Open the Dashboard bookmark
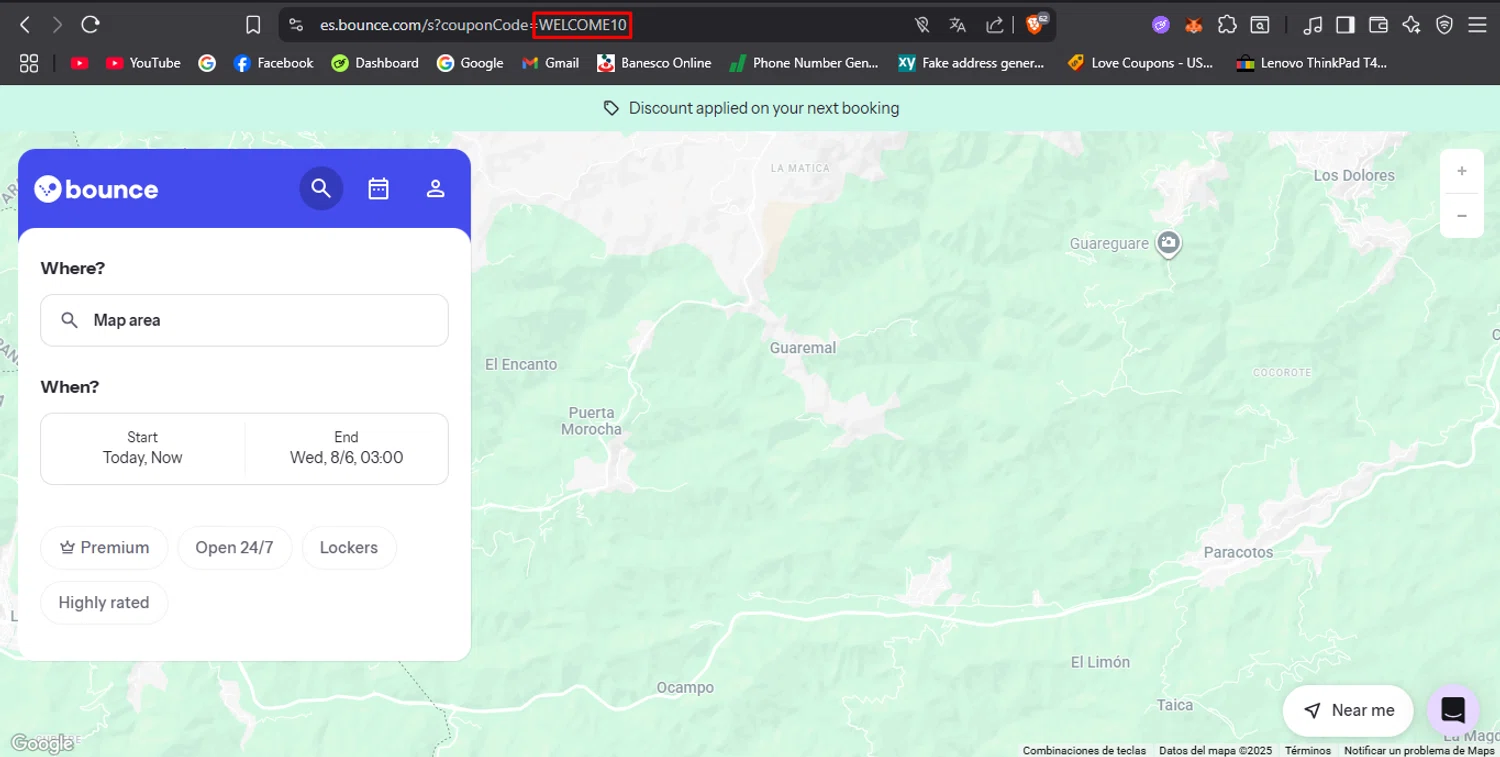The width and height of the screenshot is (1500, 757). [x=375, y=63]
